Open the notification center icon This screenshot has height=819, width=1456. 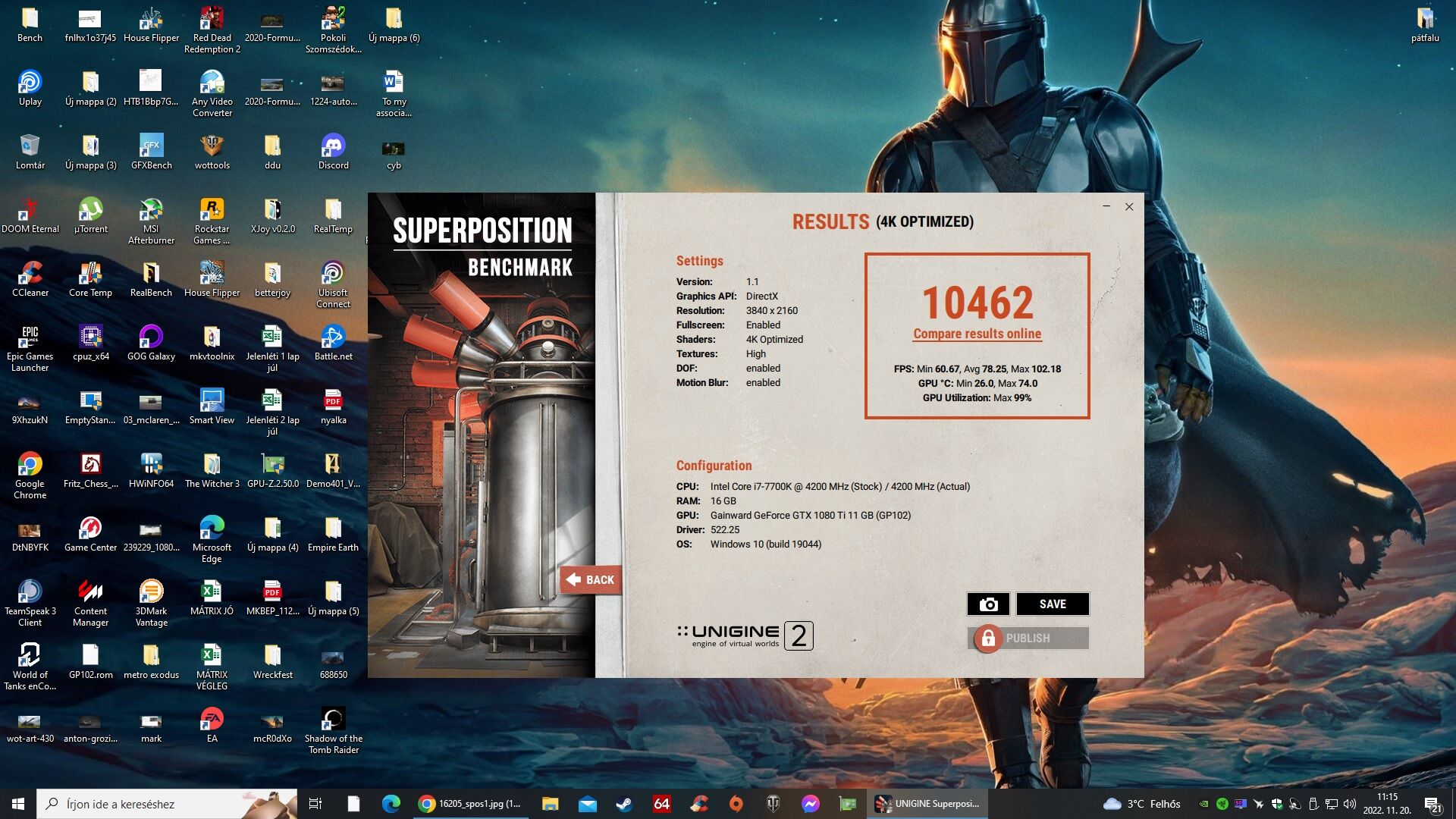point(1432,804)
